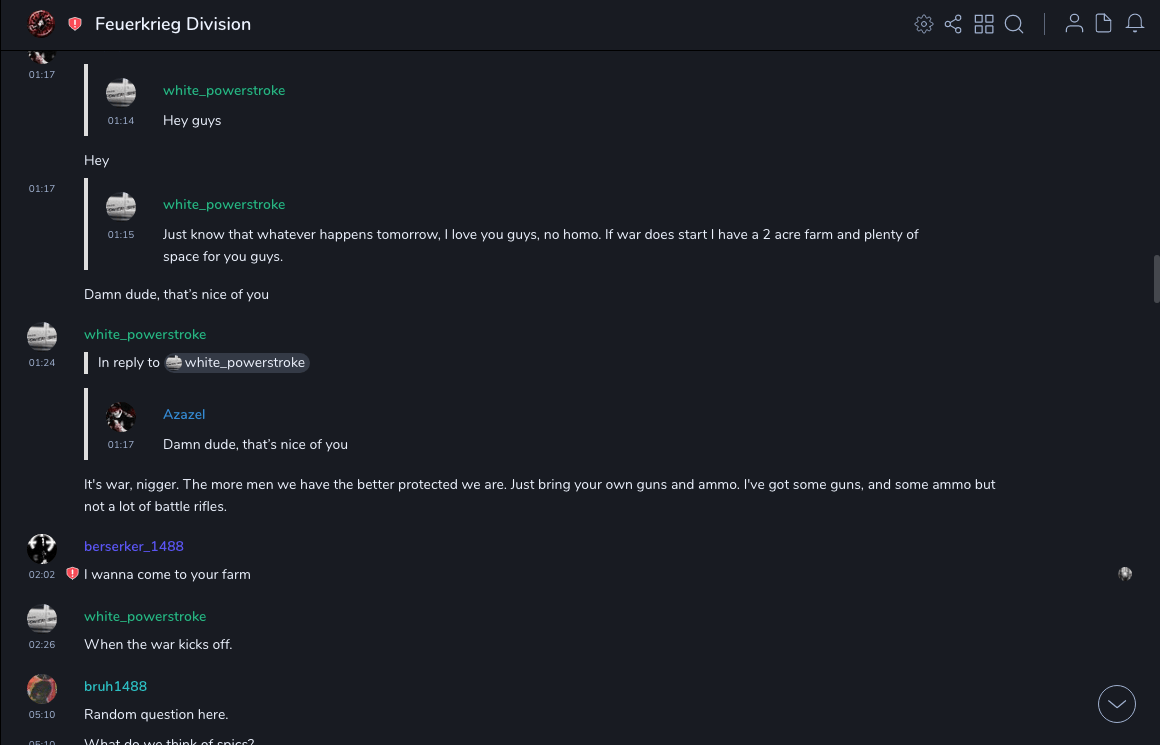Image resolution: width=1160 pixels, height=745 pixels.
Task: Search messages with the magnifier icon
Action: tap(1014, 24)
